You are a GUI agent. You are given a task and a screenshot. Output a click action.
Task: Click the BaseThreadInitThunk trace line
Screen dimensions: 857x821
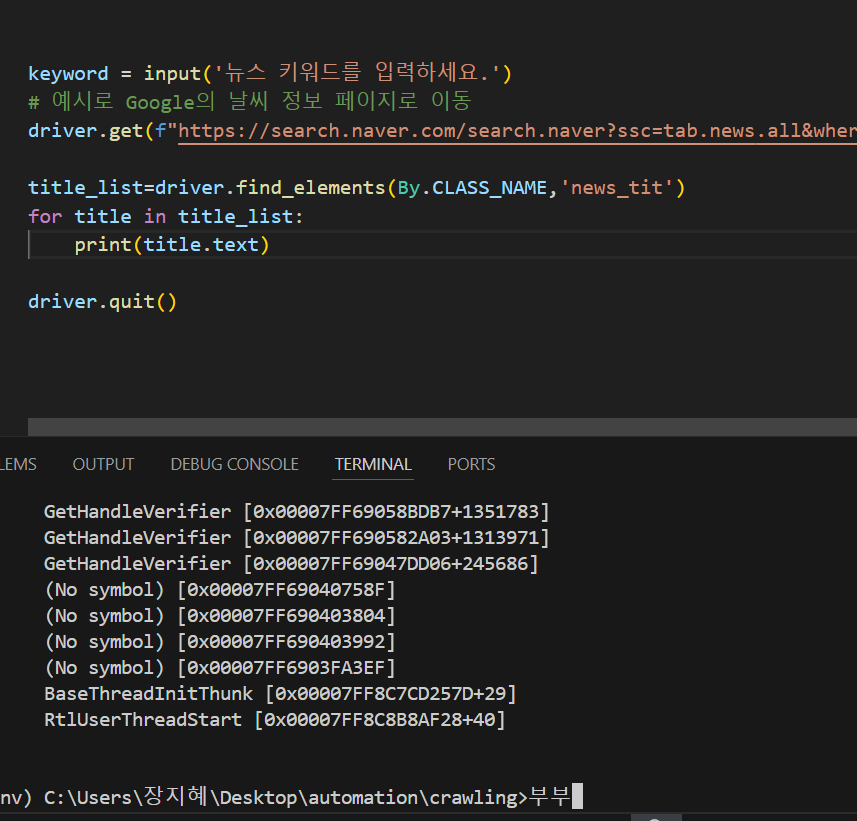pos(280,694)
